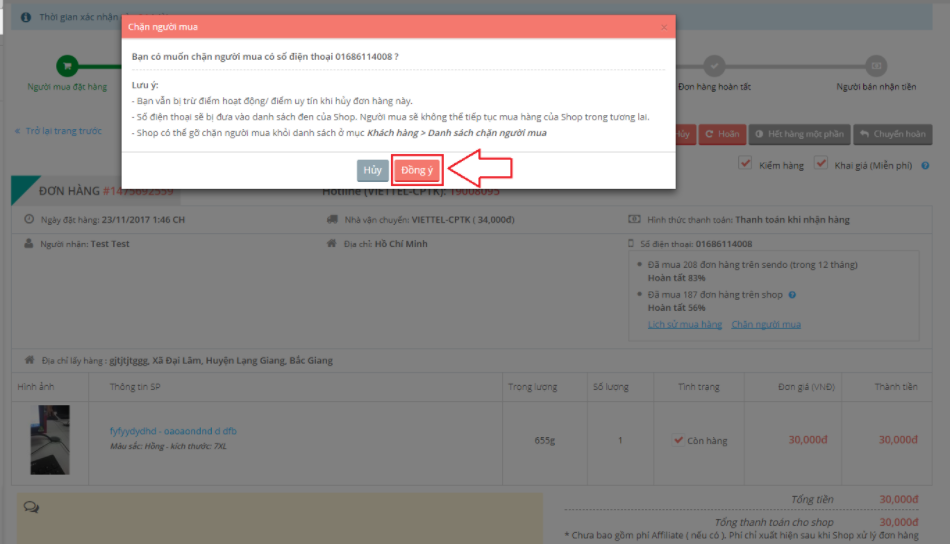This screenshot has height=545, width=950.
Task: Click the chat bubble comment icon
Action: 31,508
